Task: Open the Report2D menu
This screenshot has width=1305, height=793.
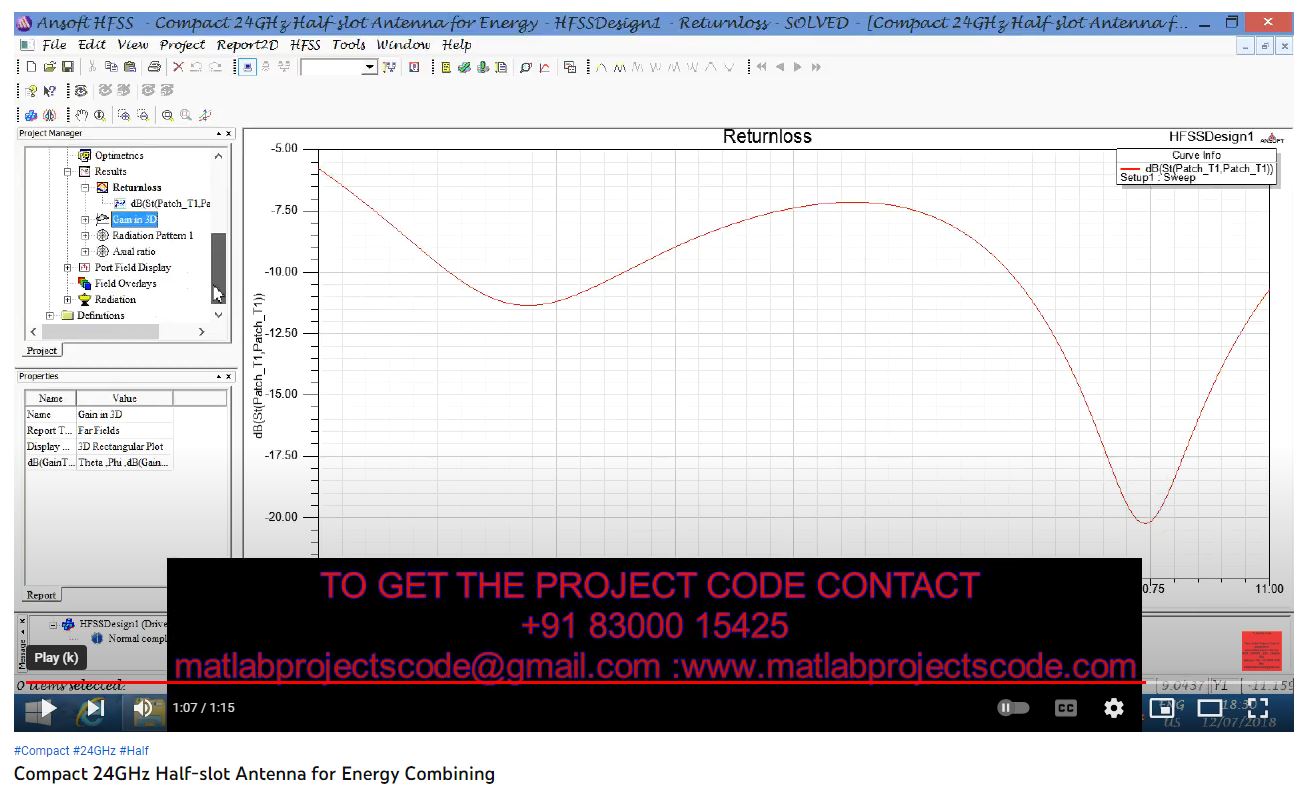Action: point(247,45)
